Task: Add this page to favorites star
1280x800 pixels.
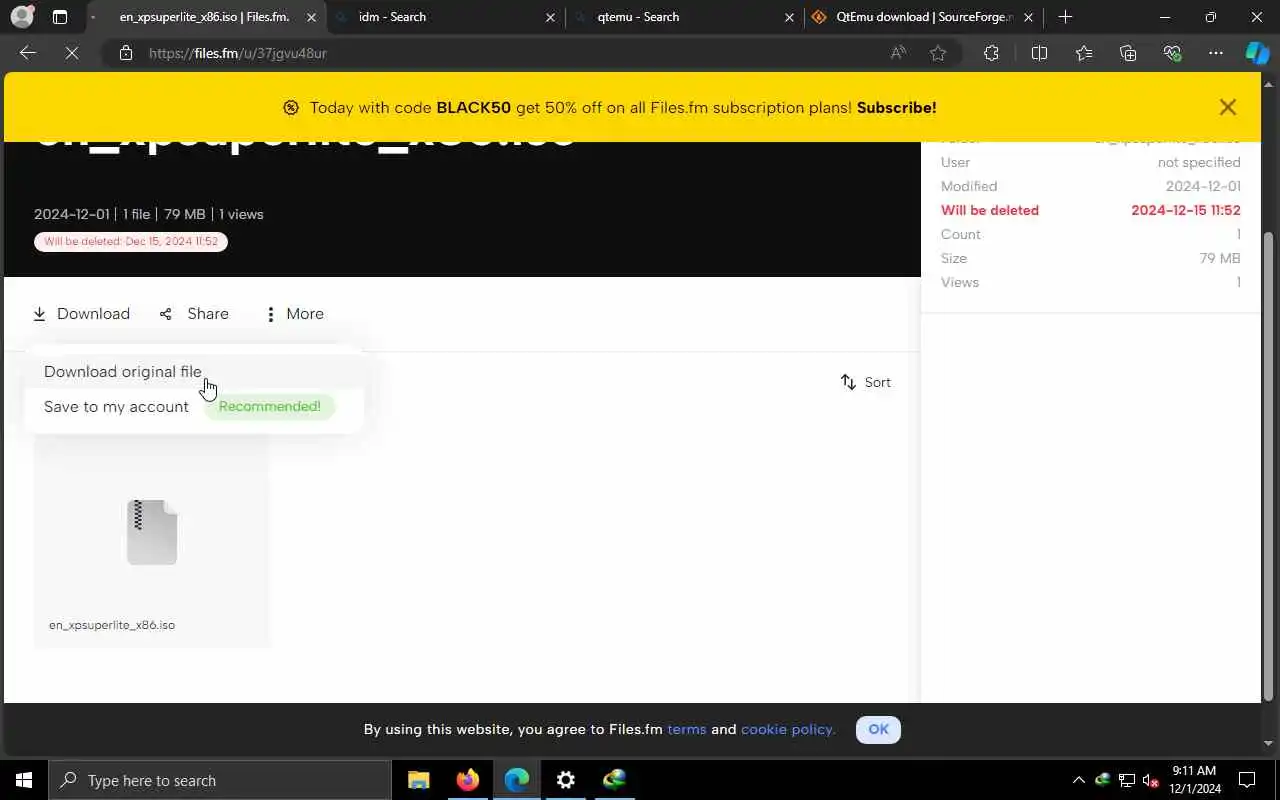Action: 938,53
